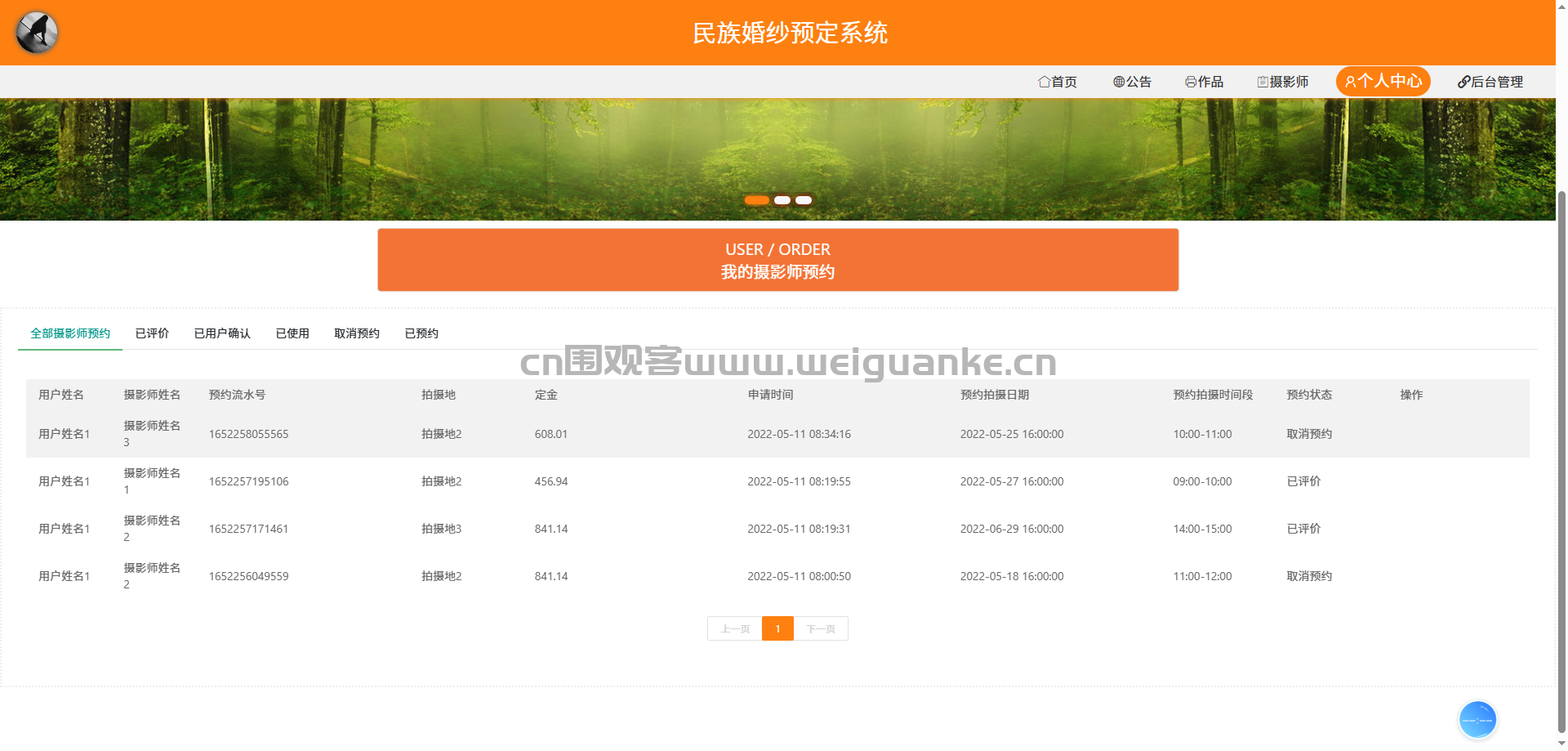
Task: Click shoot date 2022-05-25 16:00:00
Action: pyautogui.click(x=1012, y=434)
